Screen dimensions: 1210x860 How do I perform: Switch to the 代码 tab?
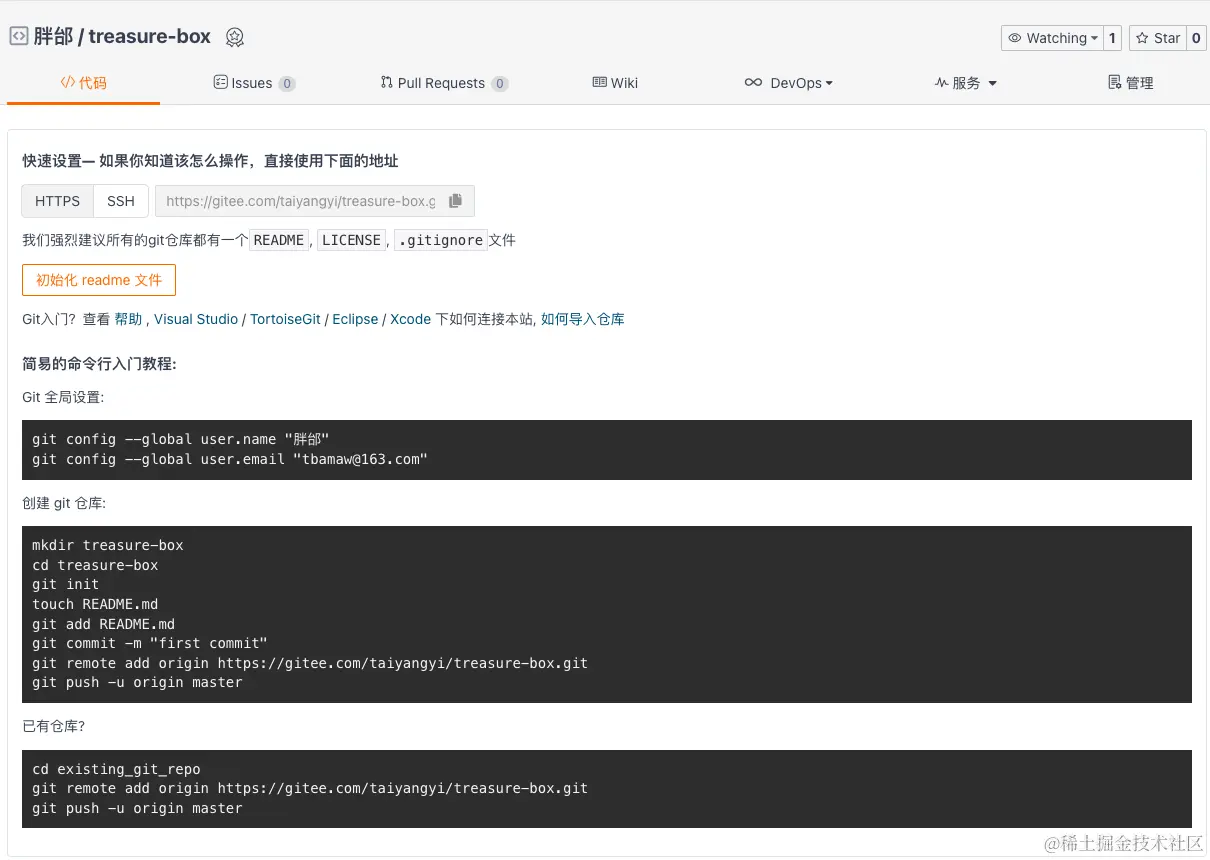(x=84, y=83)
